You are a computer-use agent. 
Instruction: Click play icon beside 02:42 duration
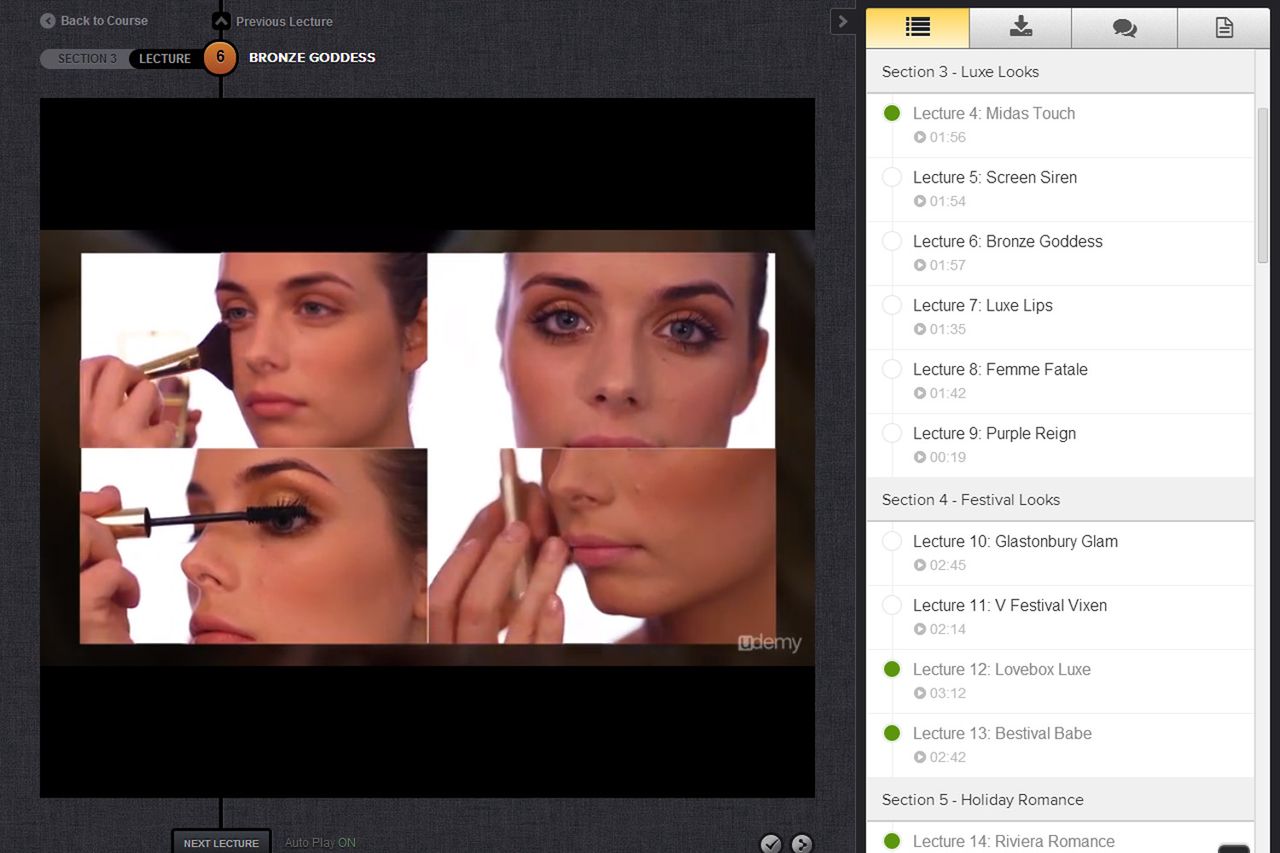point(920,757)
